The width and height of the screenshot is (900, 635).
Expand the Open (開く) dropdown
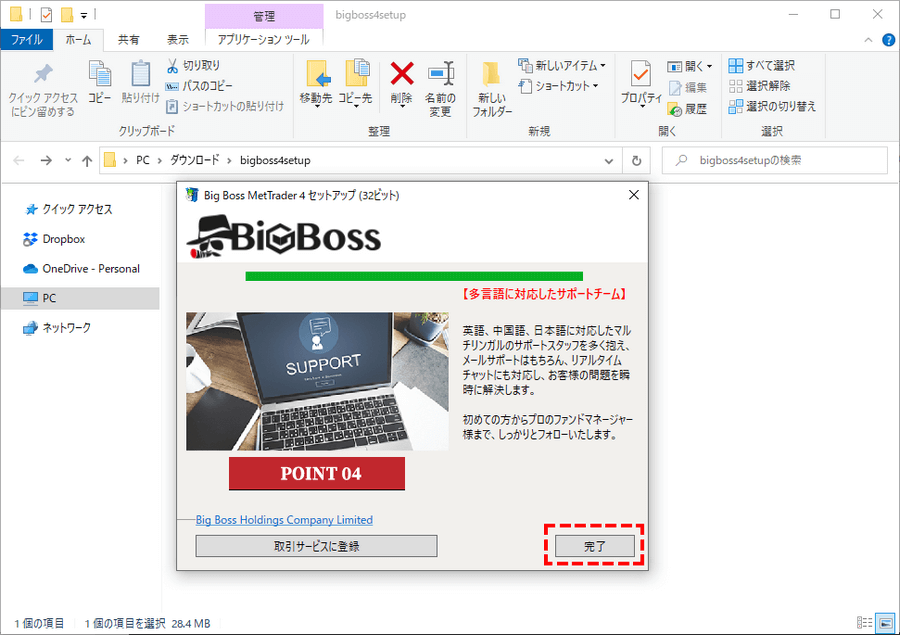click(x=709, y=67)
